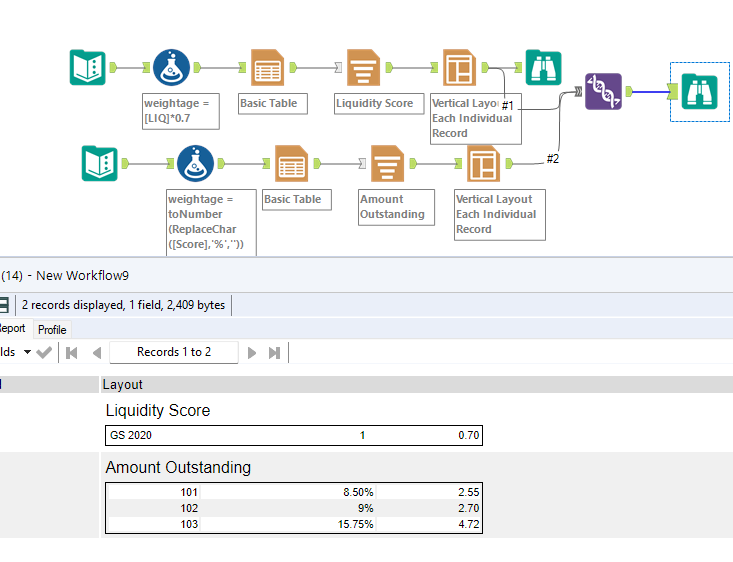Image resolution: width=733 pixels, height=562 pixels.
Task: Click the Amount Outstanding summarize tool icon
Action: [x=387, y=163]
